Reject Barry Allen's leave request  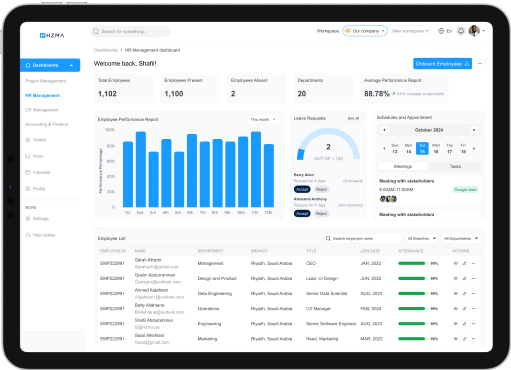click(321, 189)
